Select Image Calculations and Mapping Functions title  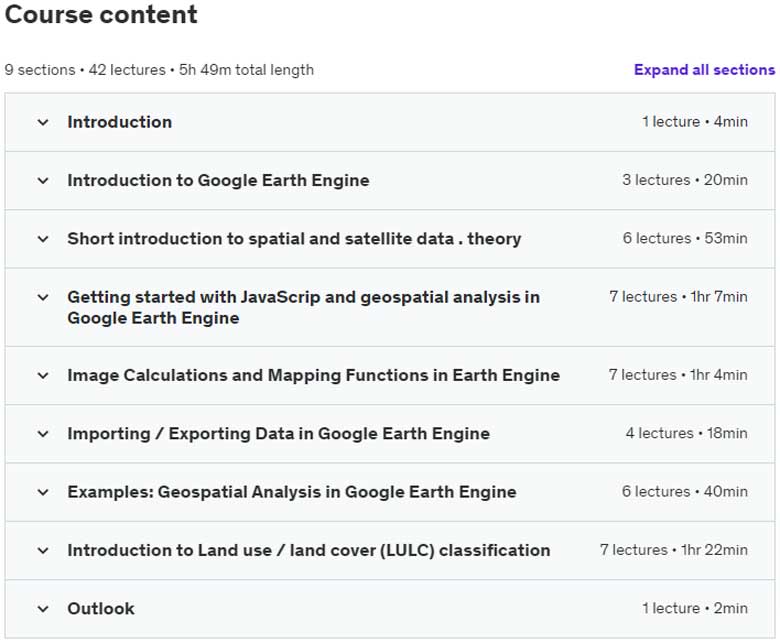tap(313, 375)
